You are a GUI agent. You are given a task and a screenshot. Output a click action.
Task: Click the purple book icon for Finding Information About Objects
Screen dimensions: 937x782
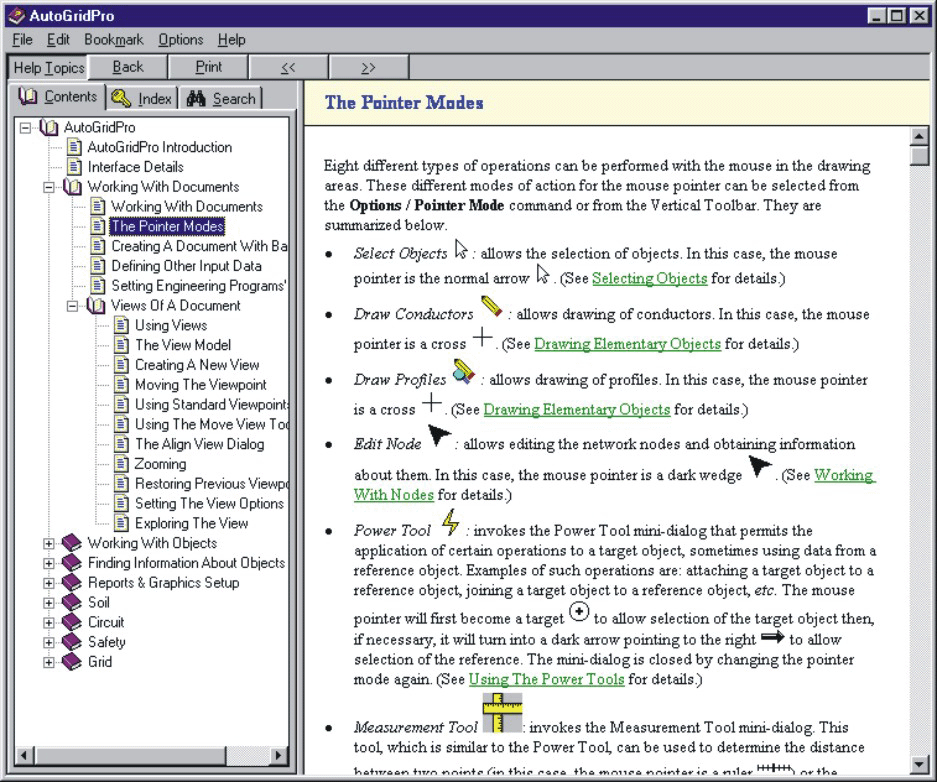coord(72,563)
